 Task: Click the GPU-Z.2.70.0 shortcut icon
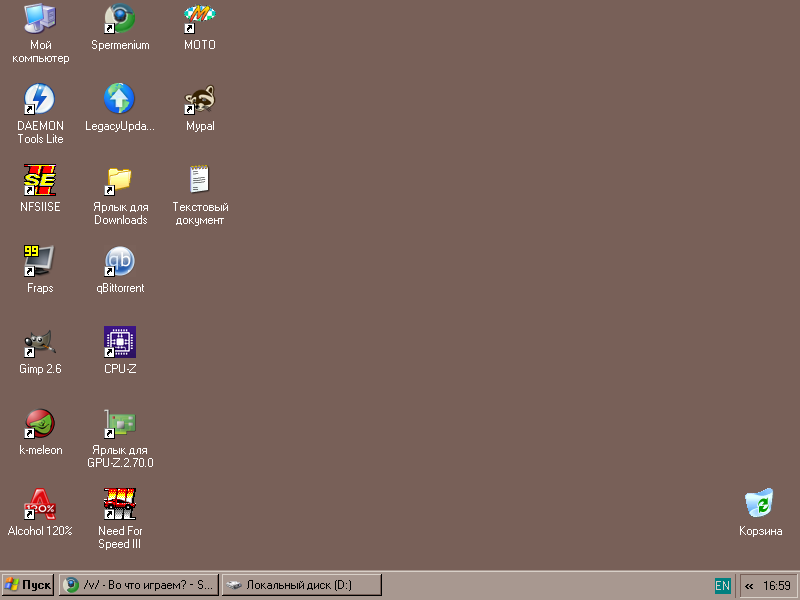pos(120,423)
